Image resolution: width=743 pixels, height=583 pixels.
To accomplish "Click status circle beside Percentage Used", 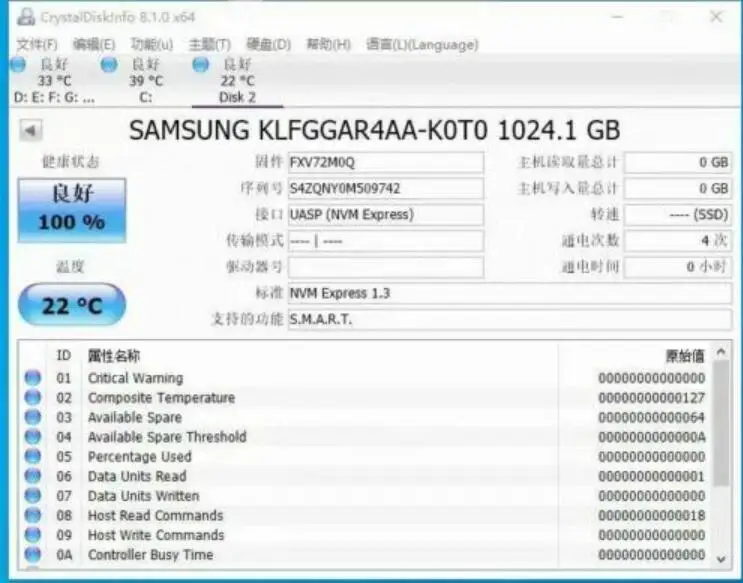I will 33,456.
